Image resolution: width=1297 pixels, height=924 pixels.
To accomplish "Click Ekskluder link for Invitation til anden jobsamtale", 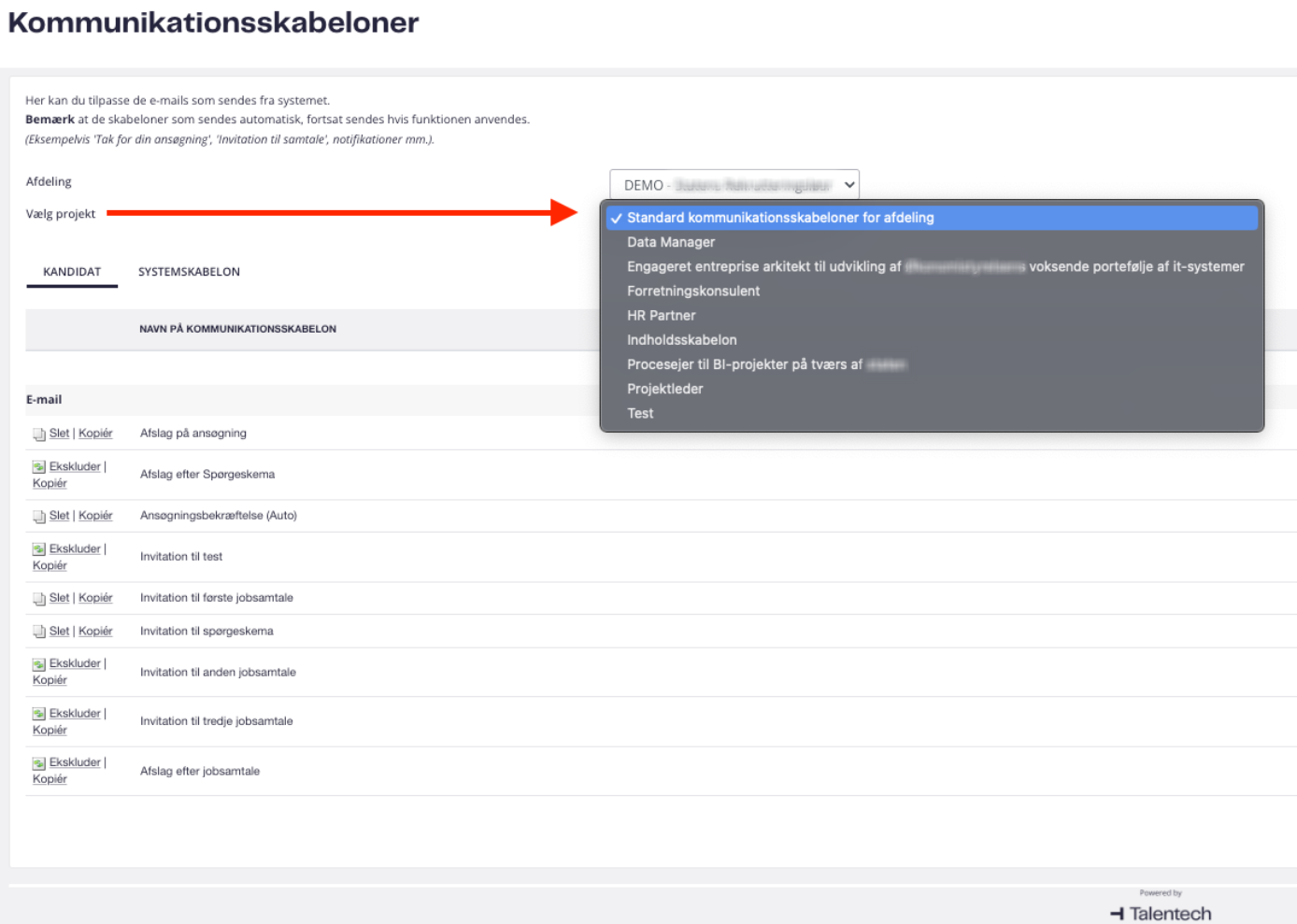I will (75, 663).
